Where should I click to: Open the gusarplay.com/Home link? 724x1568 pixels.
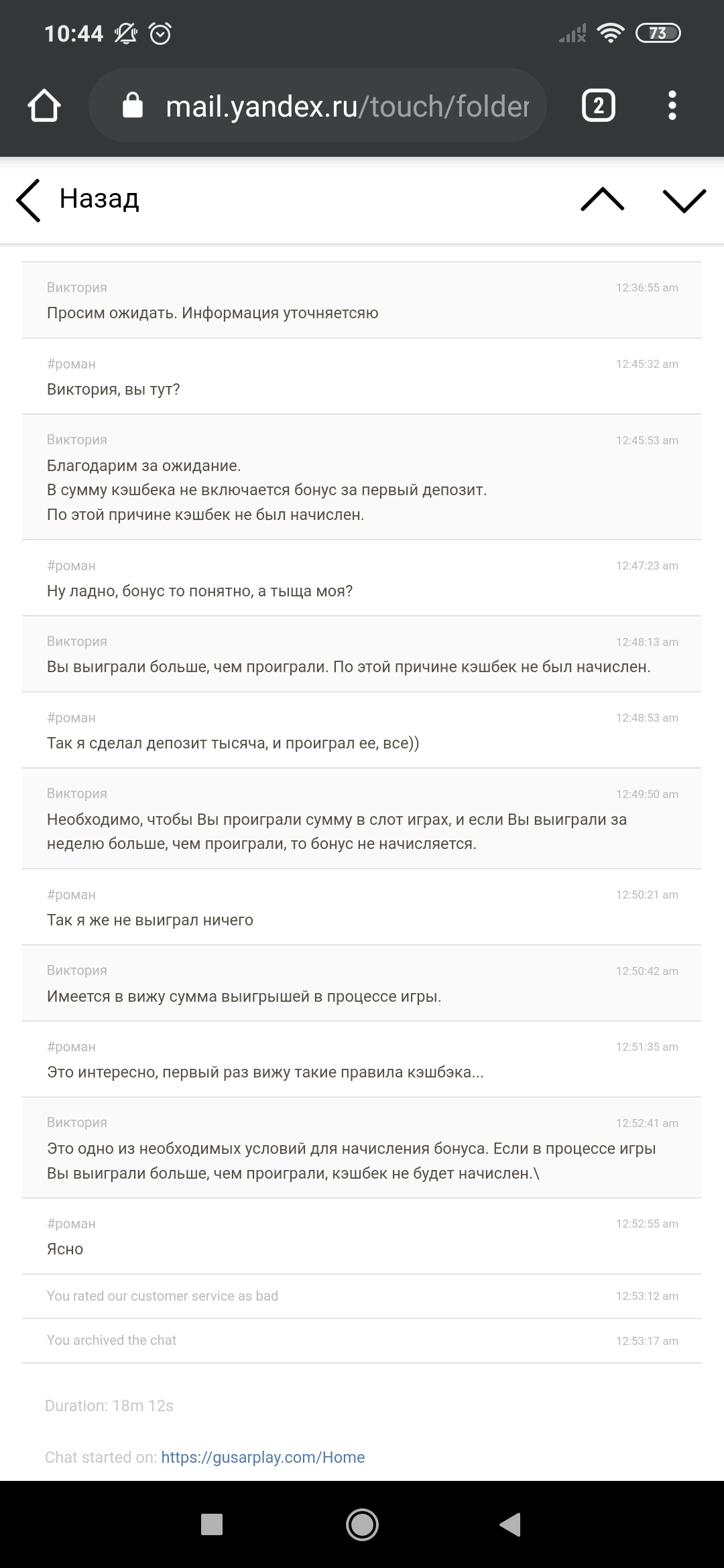click(263, 1457)
